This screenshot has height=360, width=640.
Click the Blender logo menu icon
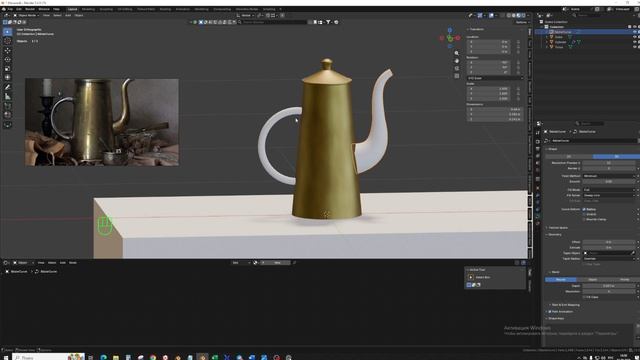tap(4, 9)
